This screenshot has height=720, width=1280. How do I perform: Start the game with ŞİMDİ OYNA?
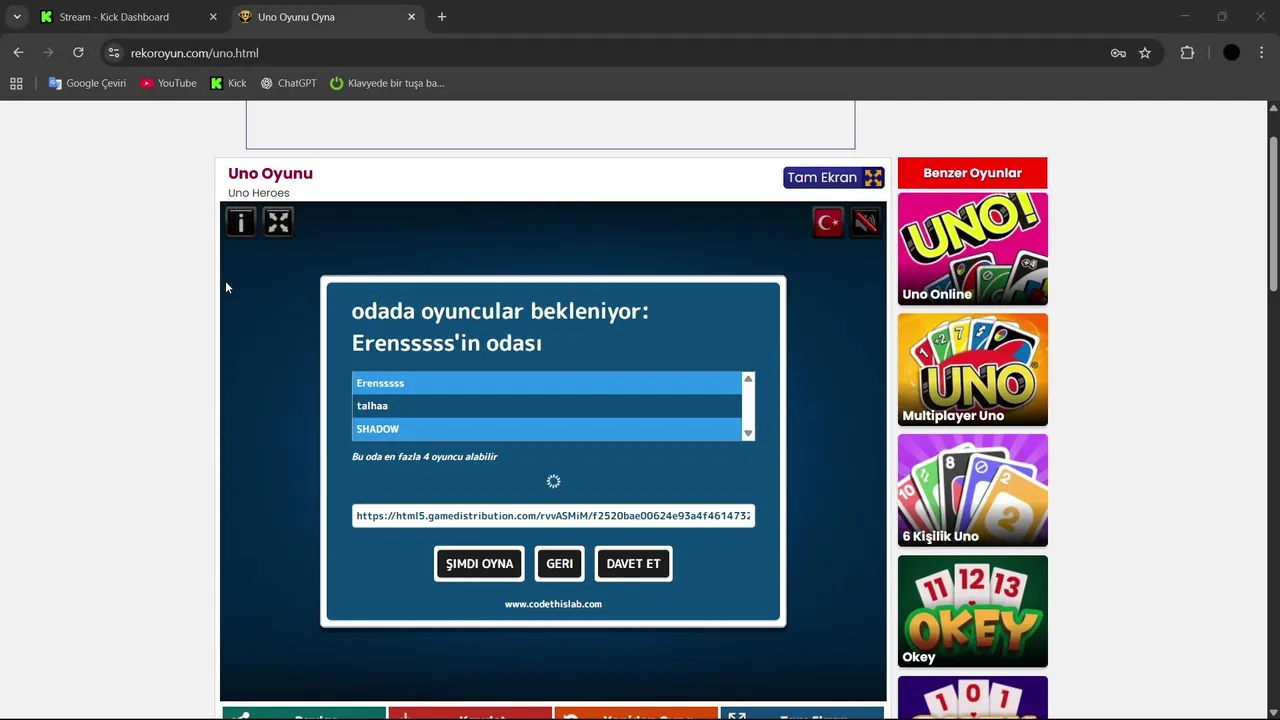[x=479, y=564]
